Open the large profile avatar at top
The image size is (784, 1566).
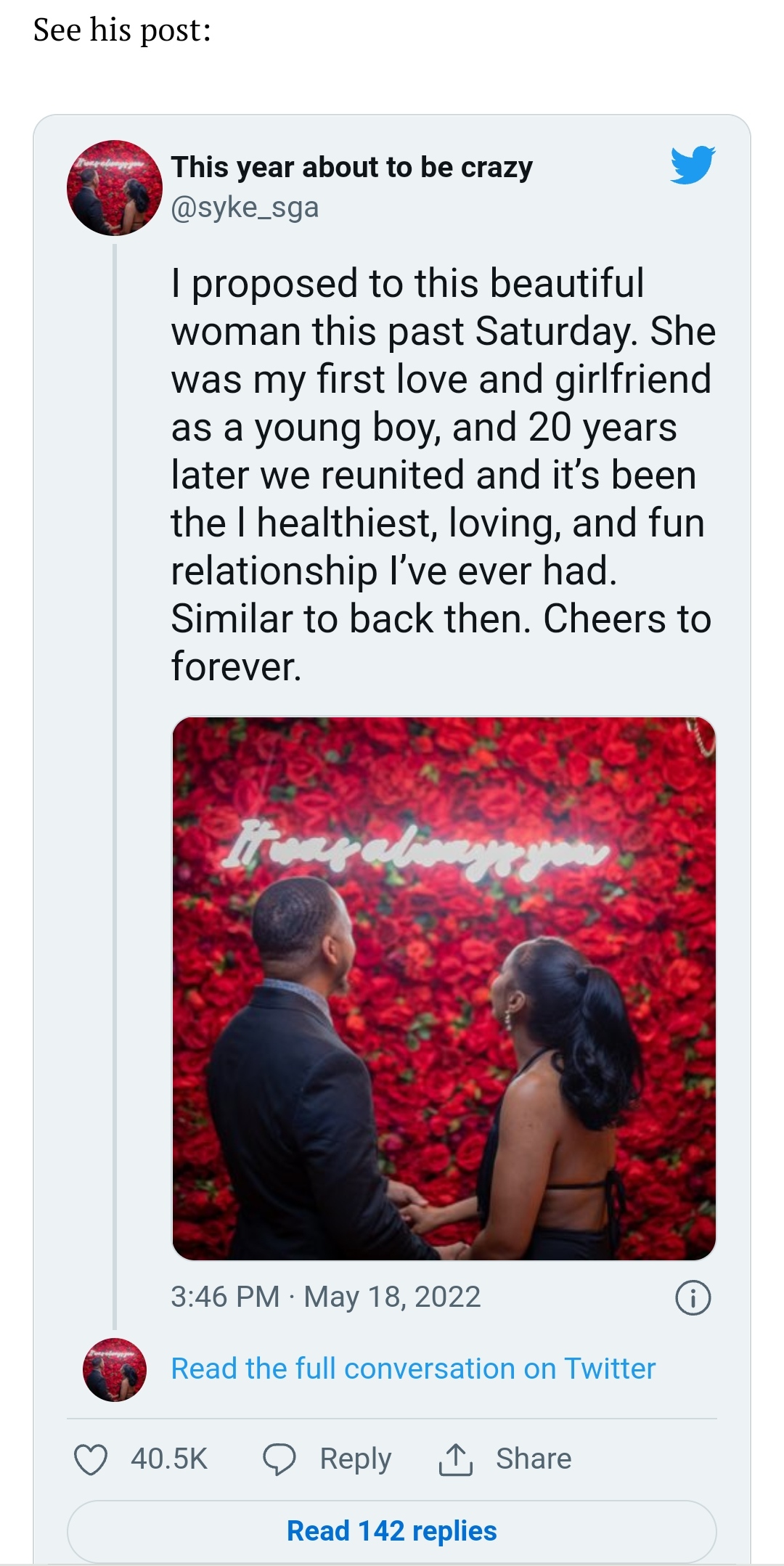pos(115,188)
